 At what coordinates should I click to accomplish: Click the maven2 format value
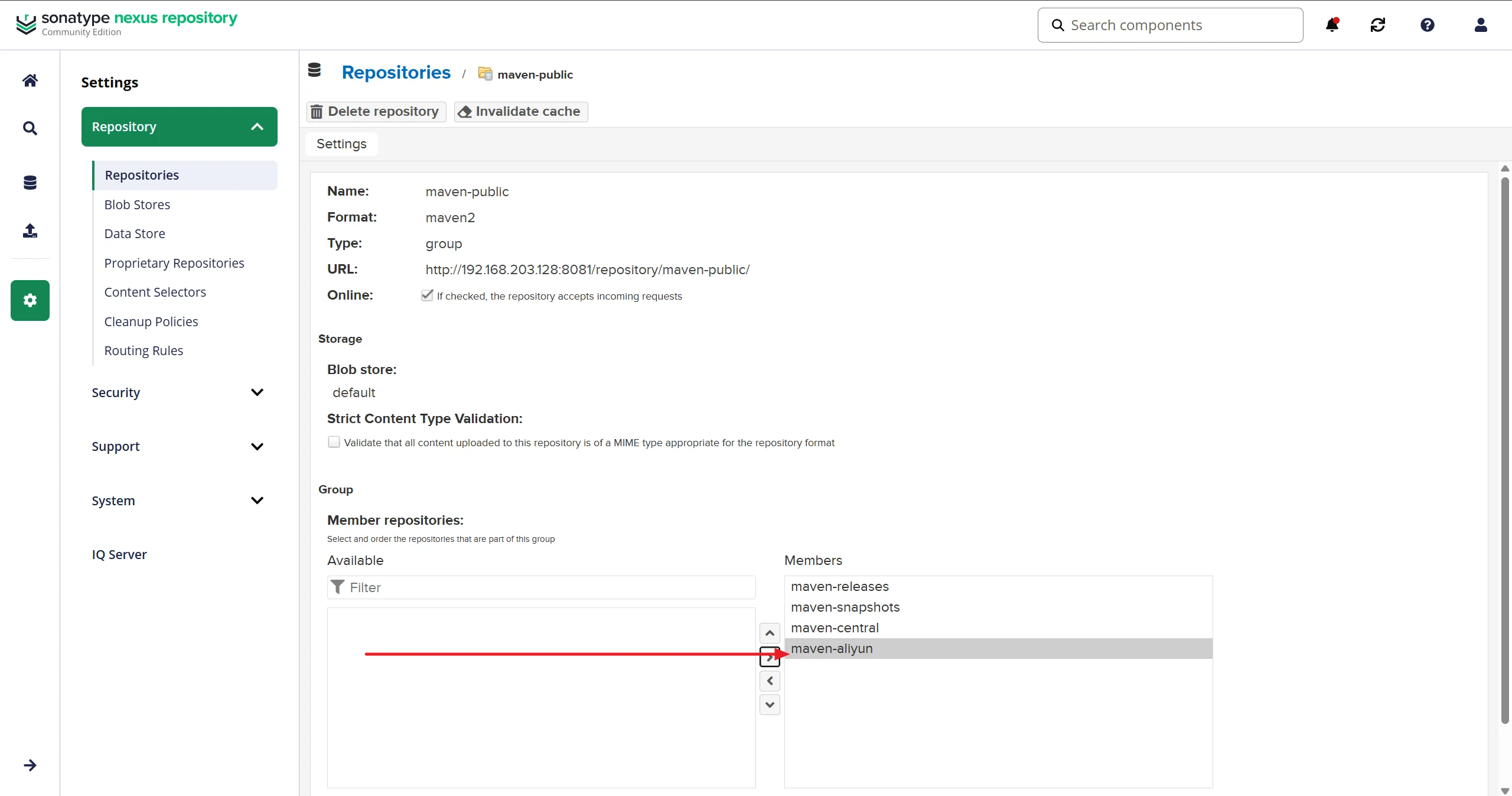pyautogui.click(x=450, y=217)
